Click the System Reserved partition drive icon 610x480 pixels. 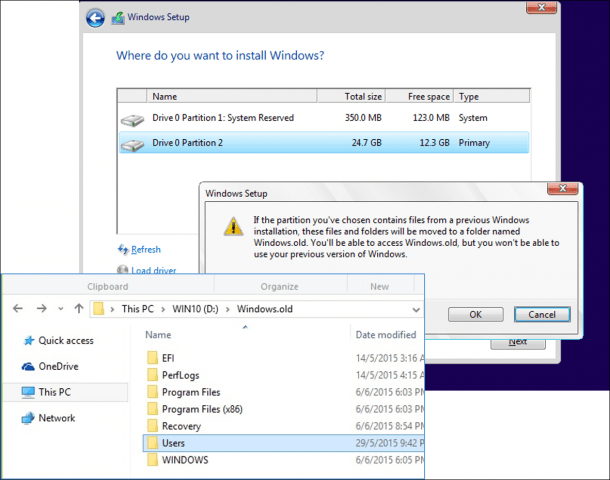point(132,120)
